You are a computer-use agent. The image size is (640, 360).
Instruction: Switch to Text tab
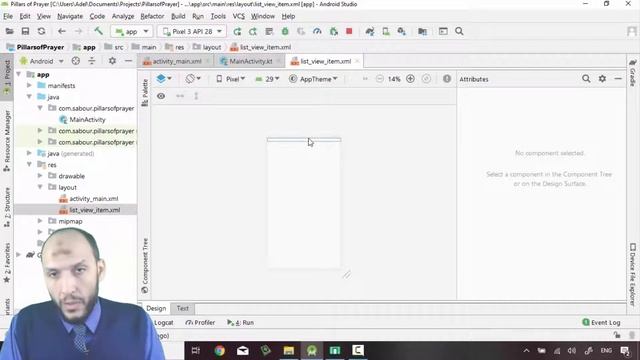point(182,309)
